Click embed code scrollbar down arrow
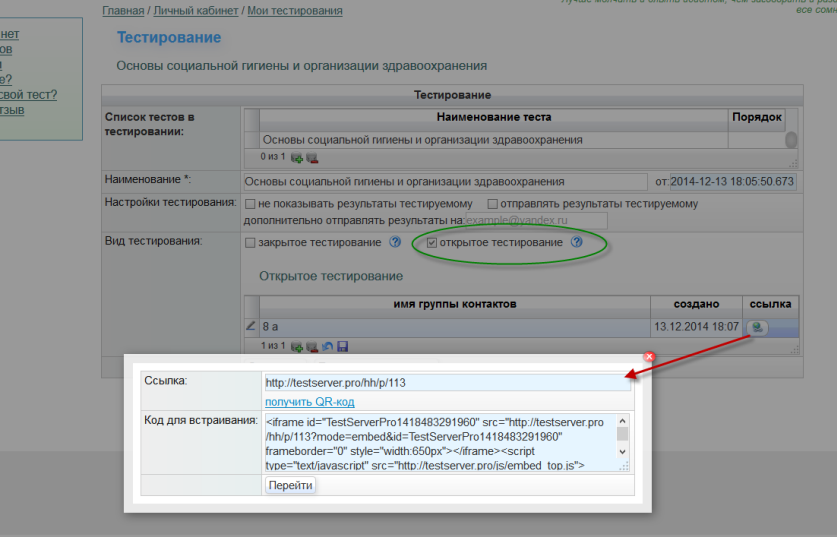 622,452
